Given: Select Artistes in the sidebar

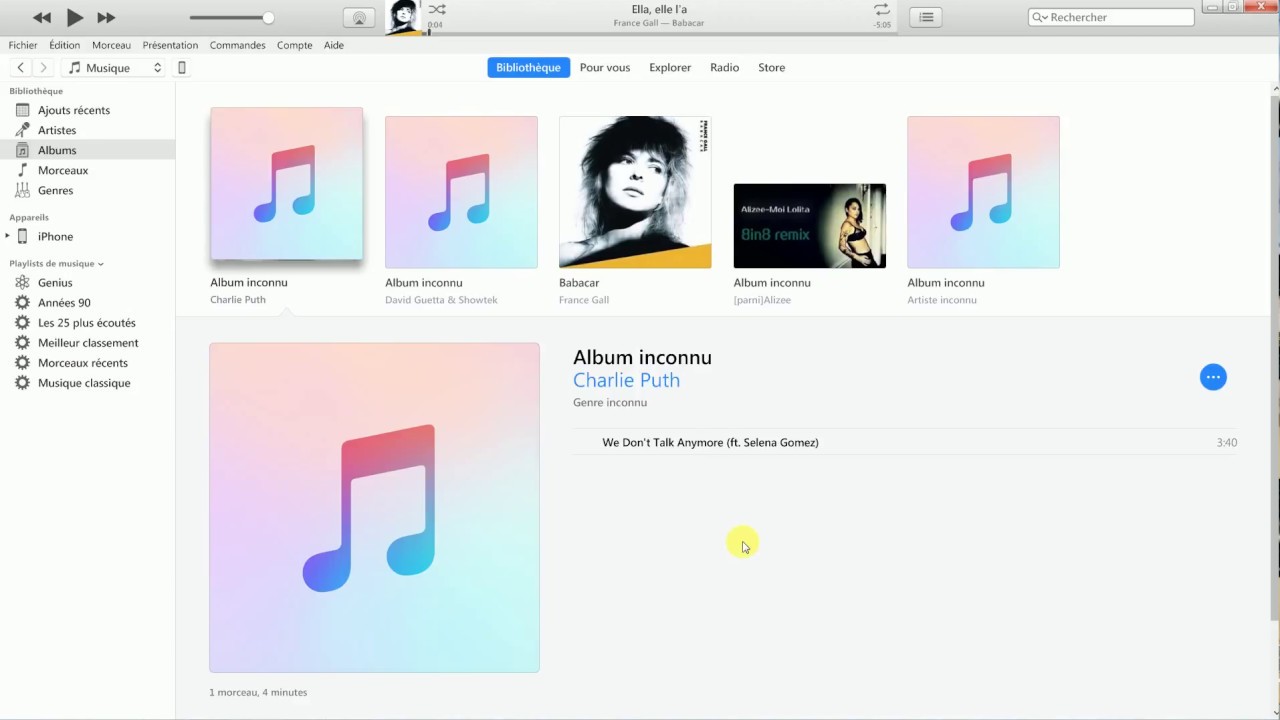Looking at the screenshot, I should [87, 130].
